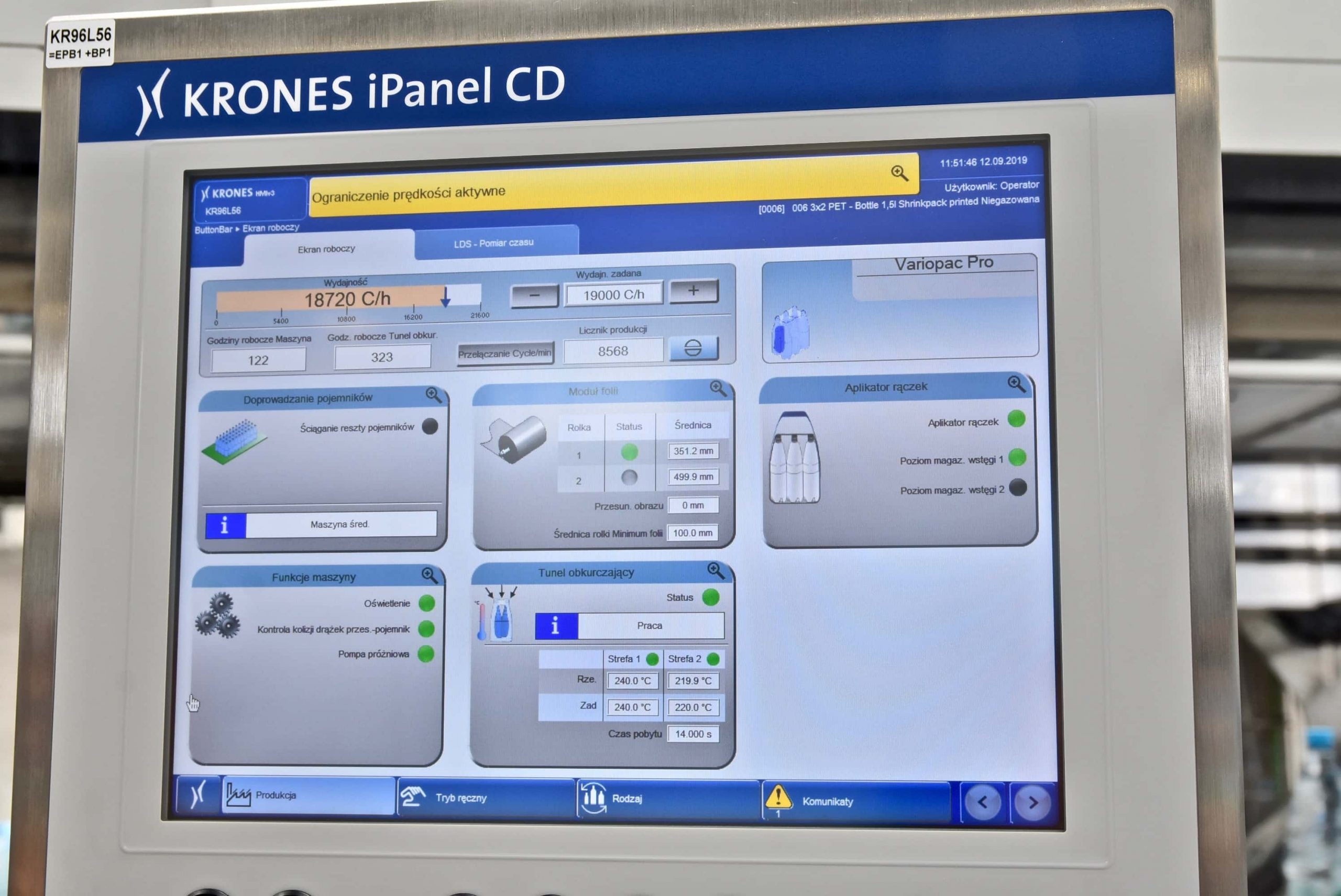Click Strefa 1 setpoint 240.0 °C field
The height and width of the screenshot is (896, 1341).
633,707
